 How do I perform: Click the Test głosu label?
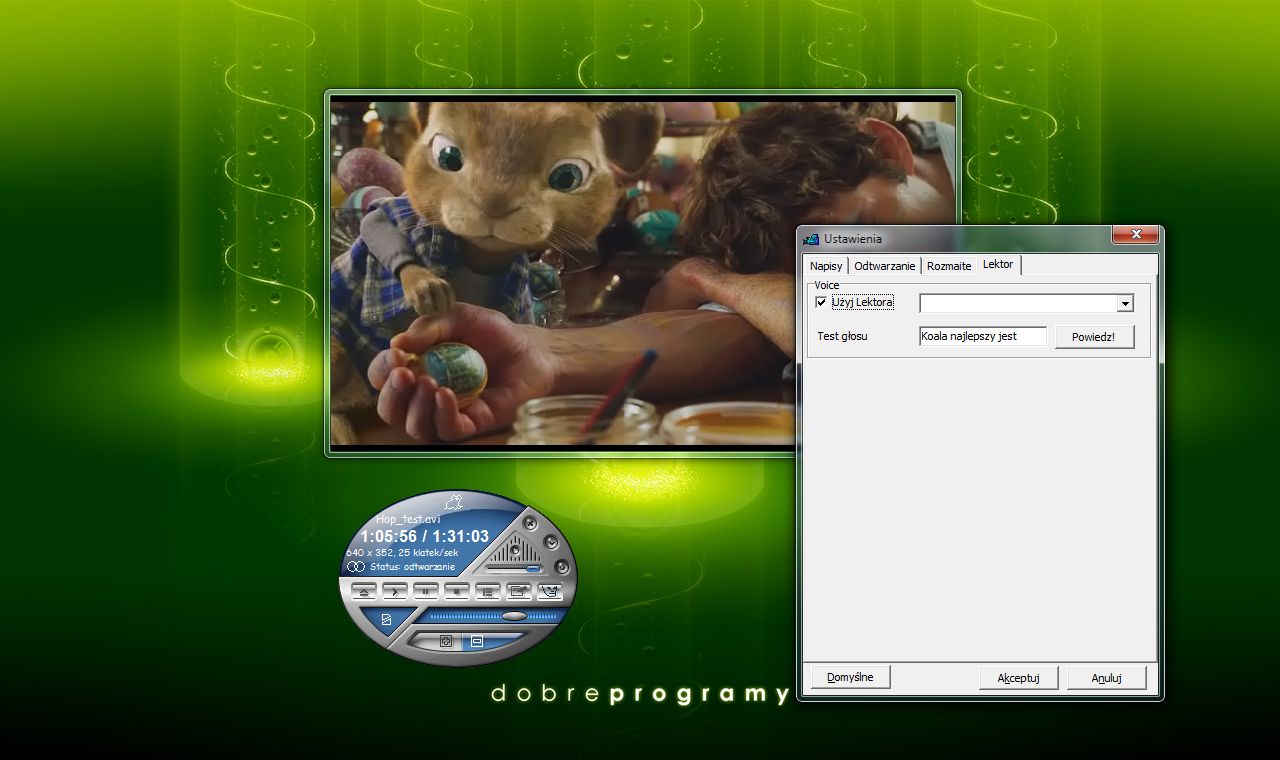click(842, 336)
